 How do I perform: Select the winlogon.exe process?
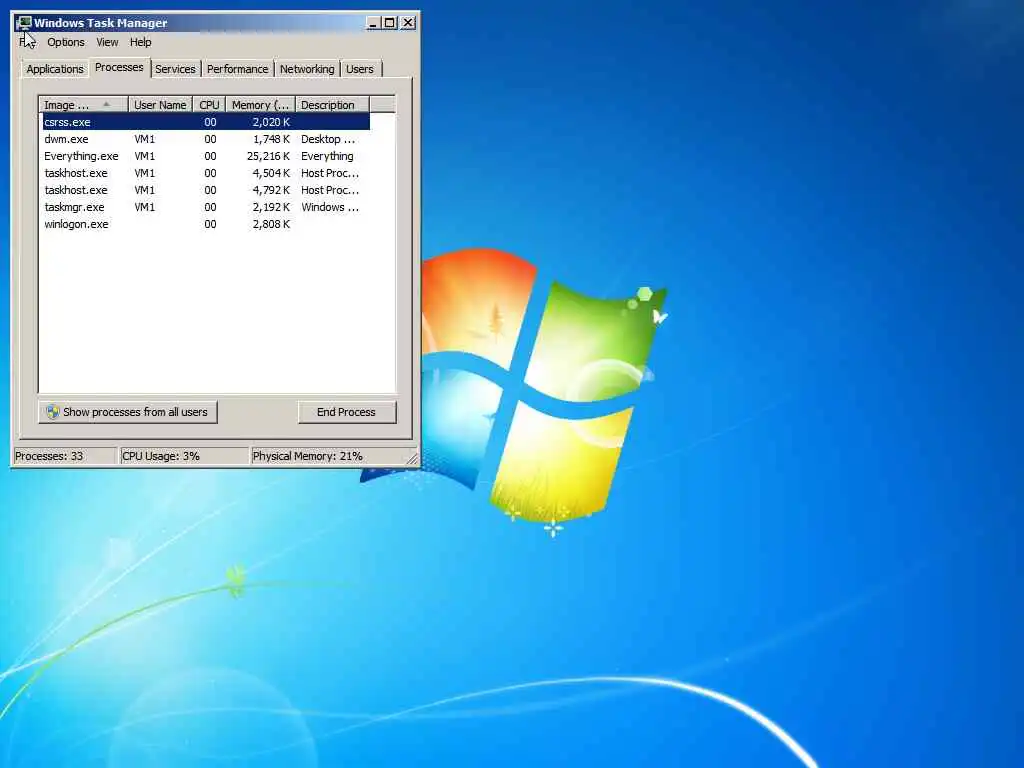pyautogui.click(x=206, y=224)
